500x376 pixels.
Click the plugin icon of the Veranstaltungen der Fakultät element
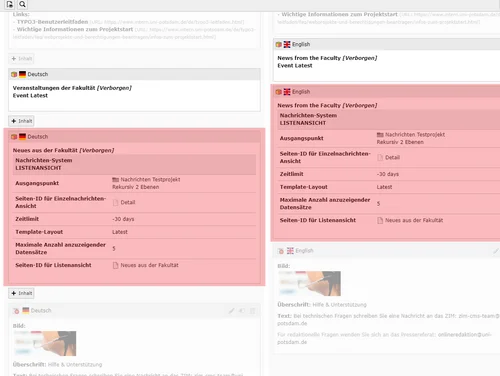click(x=14, y=74)
